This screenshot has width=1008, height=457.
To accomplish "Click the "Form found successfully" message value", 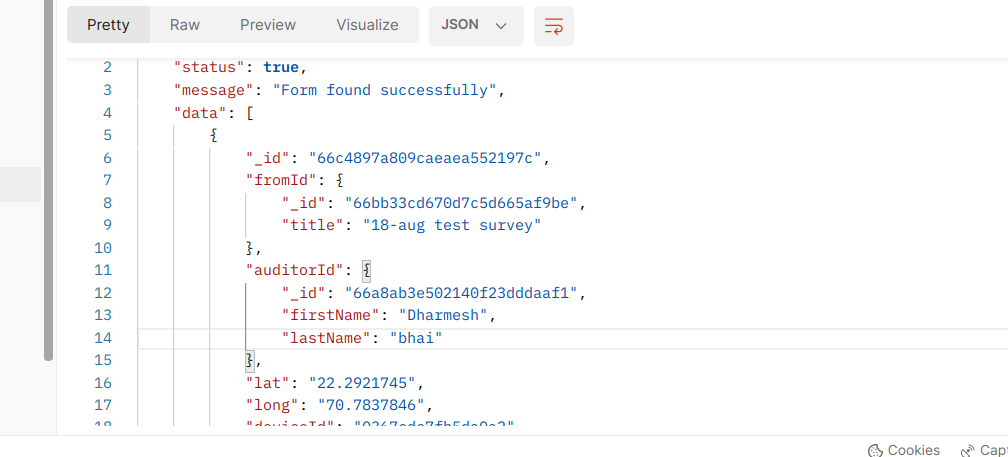I will 385,90.
